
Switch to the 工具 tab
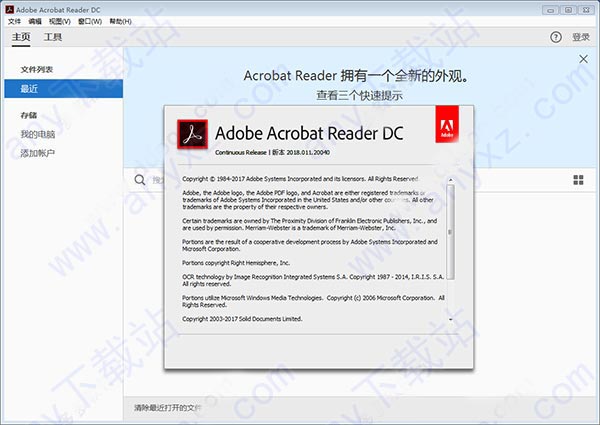(x=52, y=37)
